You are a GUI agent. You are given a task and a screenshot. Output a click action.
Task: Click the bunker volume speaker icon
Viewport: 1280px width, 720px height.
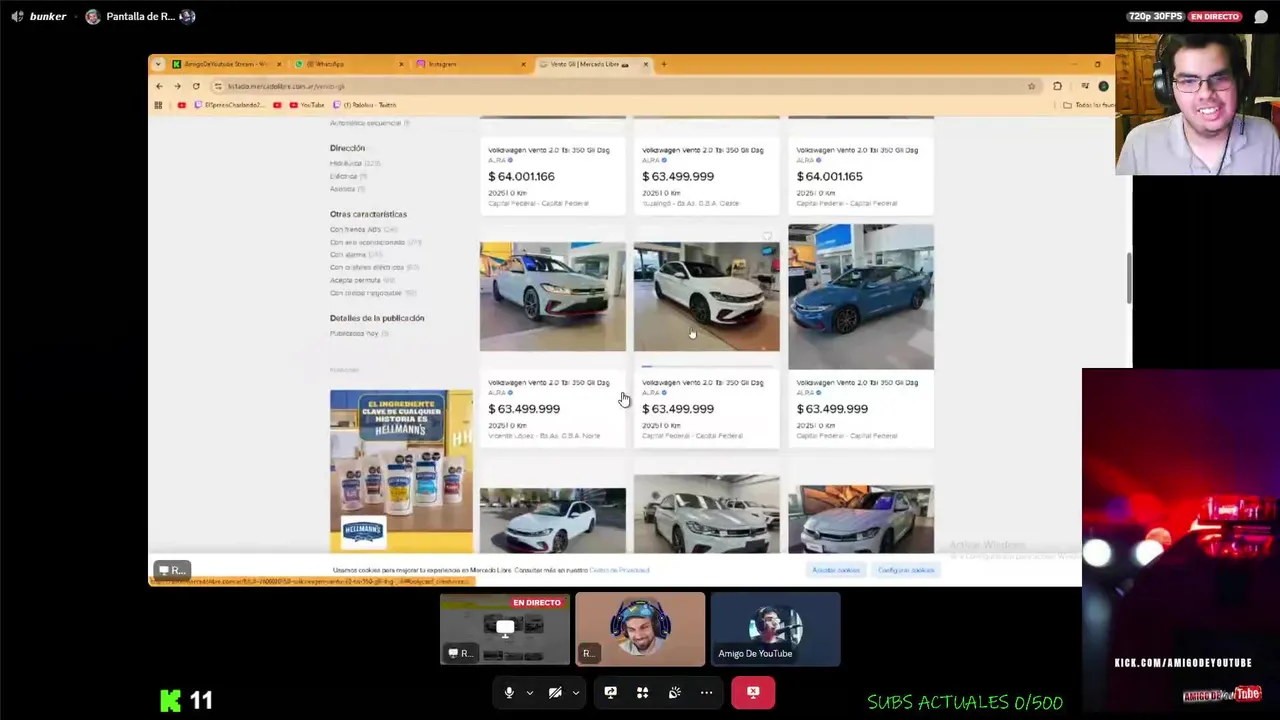17,16
